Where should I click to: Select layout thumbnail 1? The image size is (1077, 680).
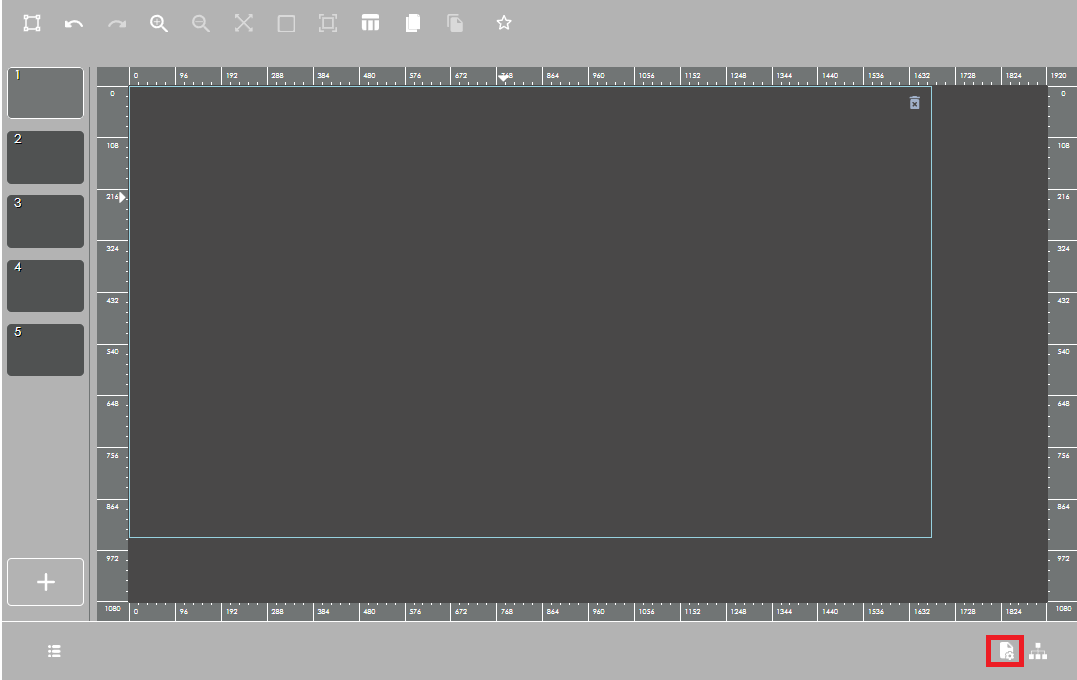coord(45,93)
